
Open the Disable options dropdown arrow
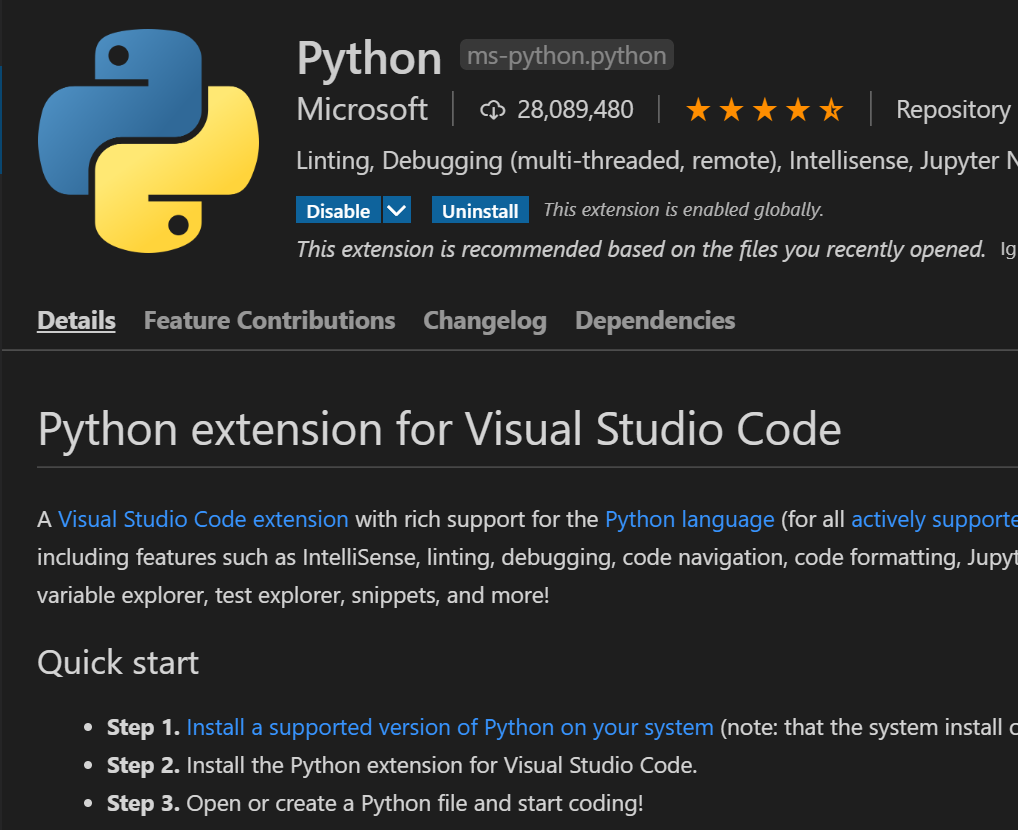[x=397, y=210]
